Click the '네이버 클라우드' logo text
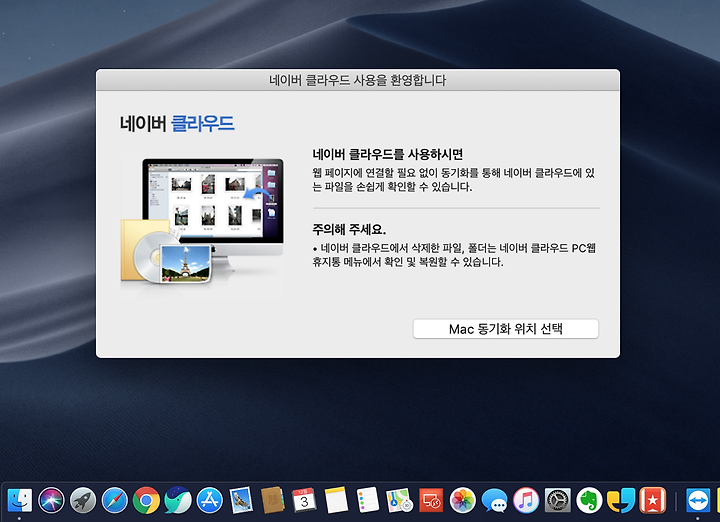 [177, 123]
